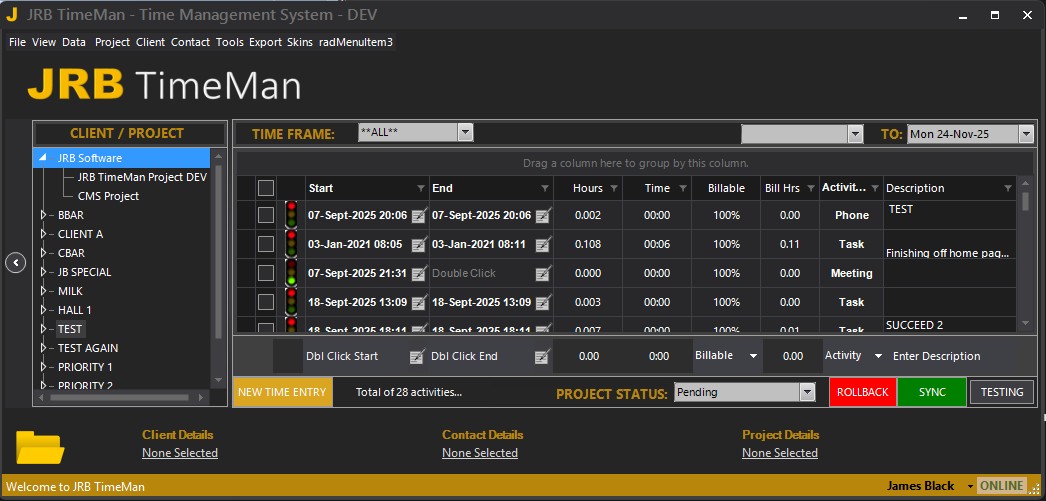Open Start date editor for 03-Jan-2021 08:05
The width and height of the screenshot is (1046, 501).
418,244
